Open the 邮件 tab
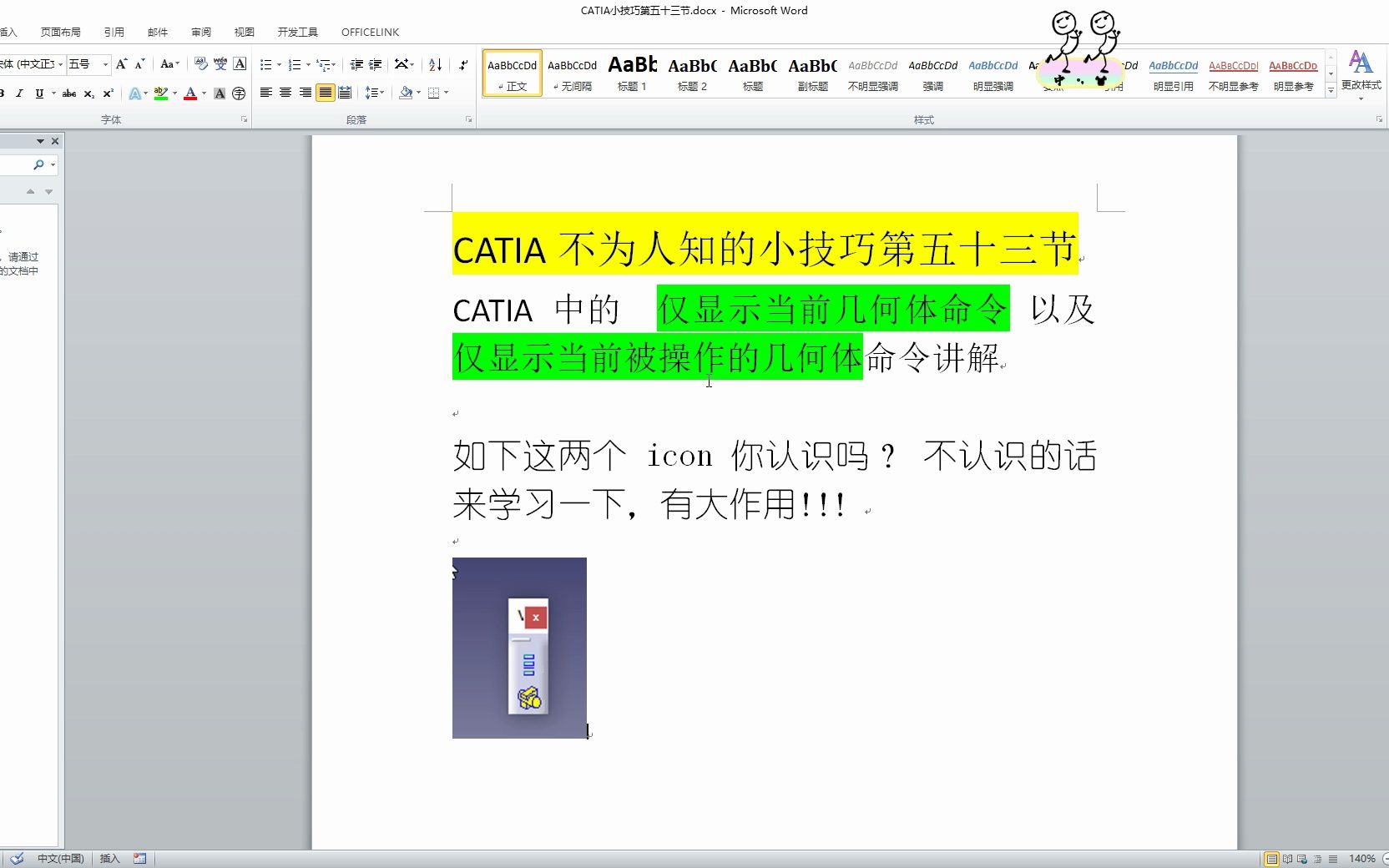Screen dimensions: 1389x868 [158, 32]
